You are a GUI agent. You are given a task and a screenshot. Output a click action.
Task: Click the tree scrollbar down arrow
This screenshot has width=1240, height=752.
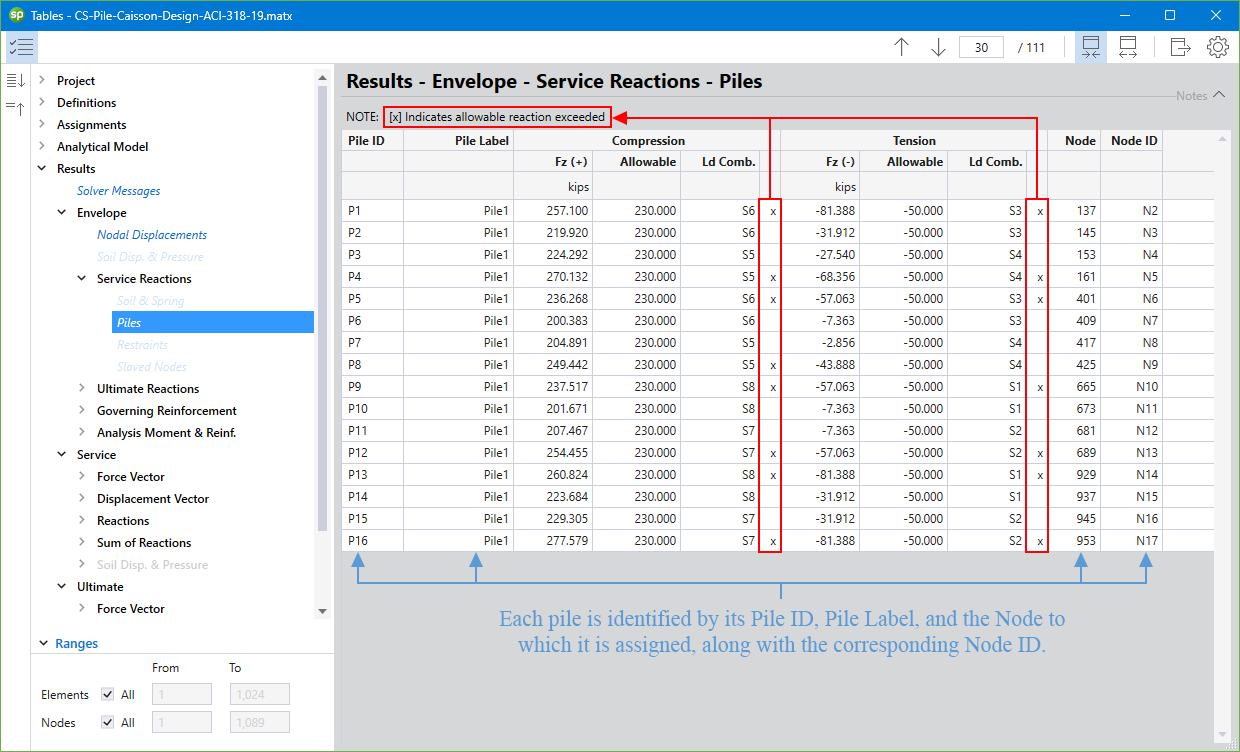click(322, 611)
